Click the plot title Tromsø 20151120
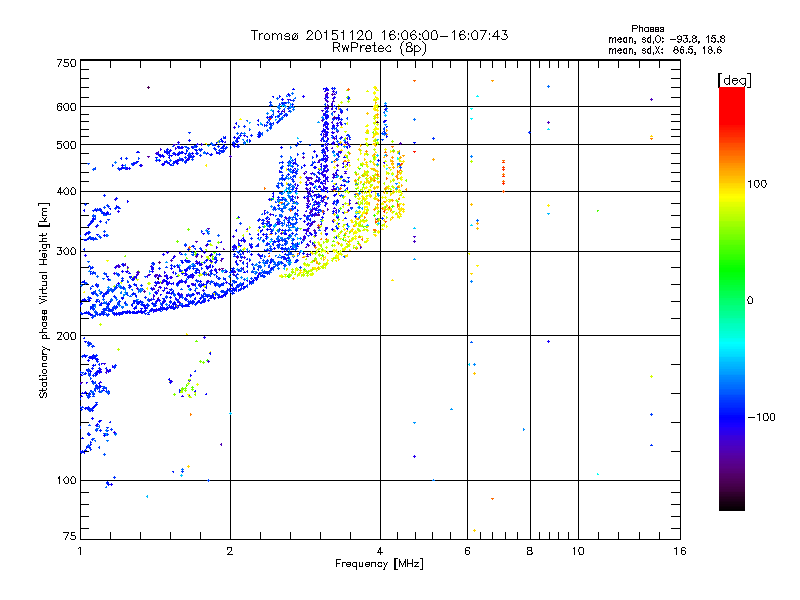The width and height of the screenshot is (800, 600). [x=379, y=35]
